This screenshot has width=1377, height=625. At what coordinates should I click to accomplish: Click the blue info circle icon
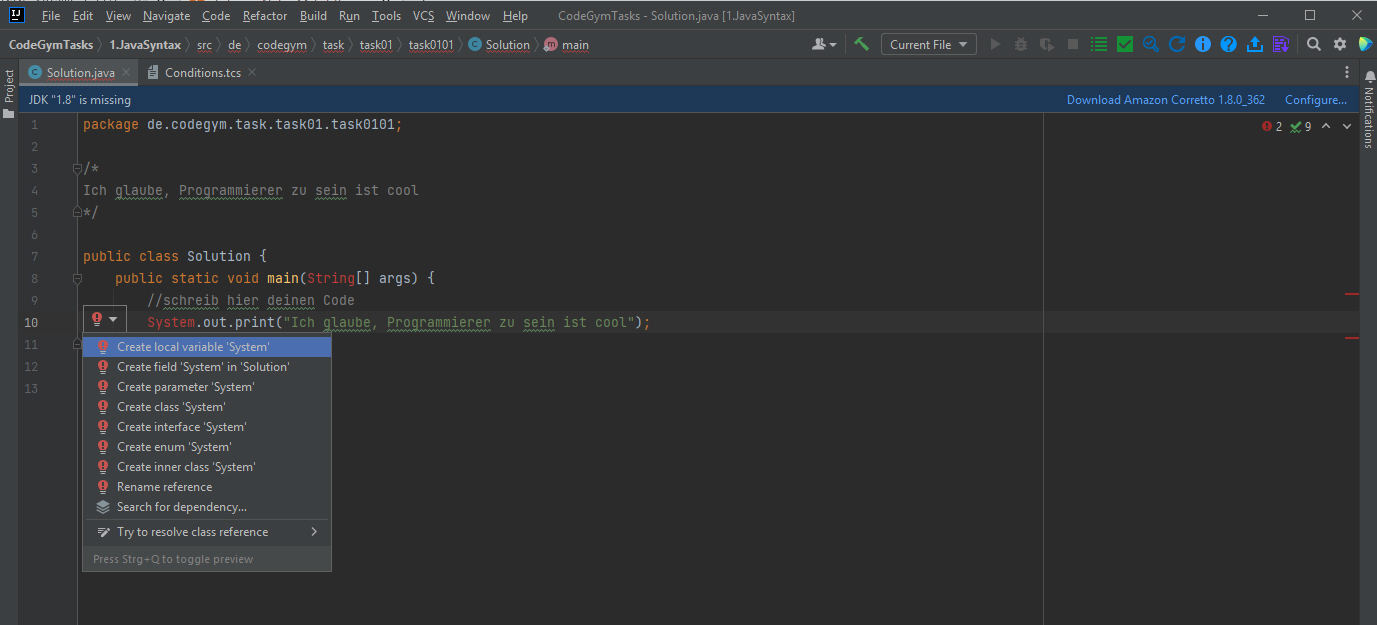point(1203,44)
